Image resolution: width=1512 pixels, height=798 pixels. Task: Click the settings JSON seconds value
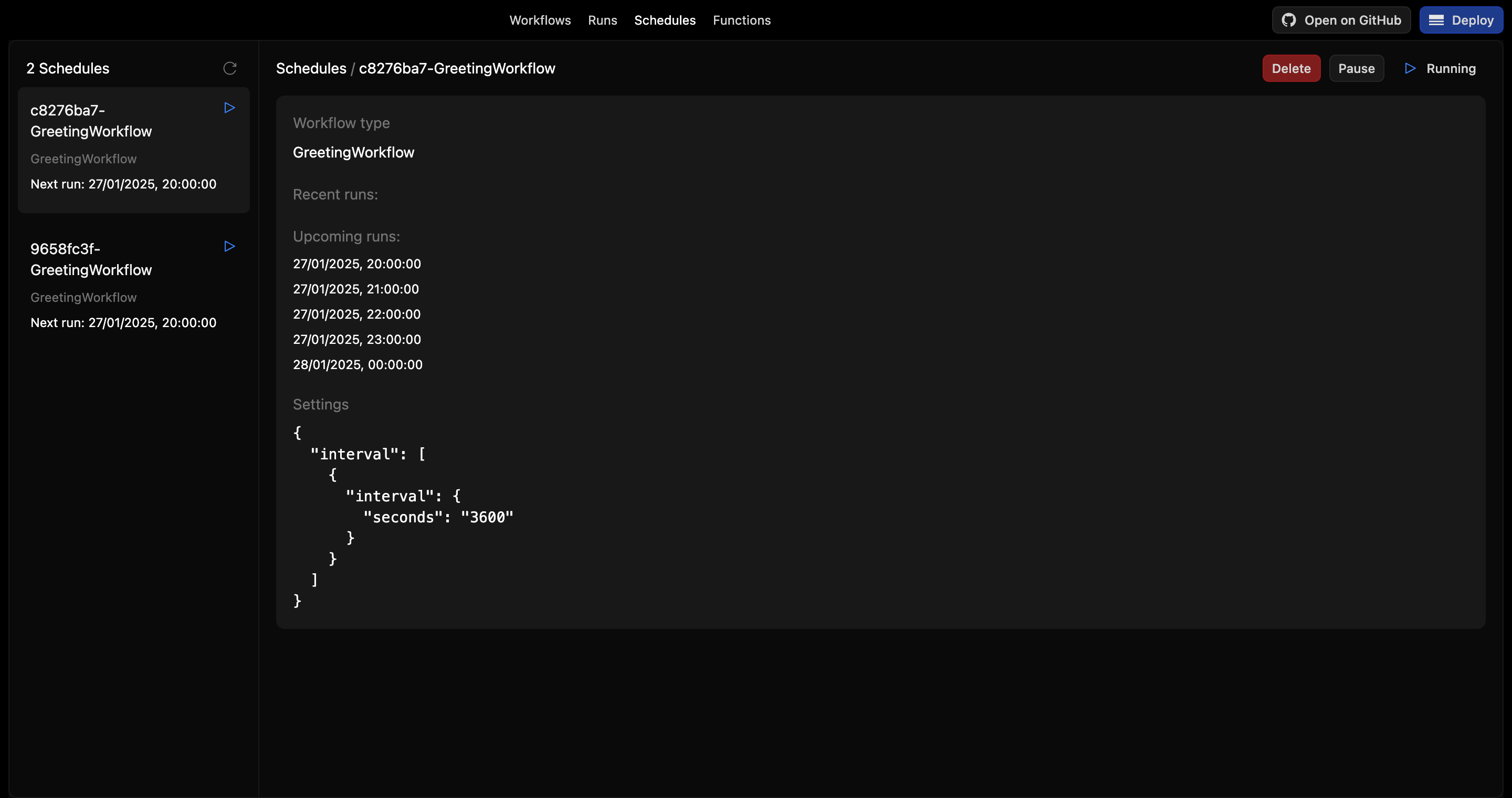point(487,518)
